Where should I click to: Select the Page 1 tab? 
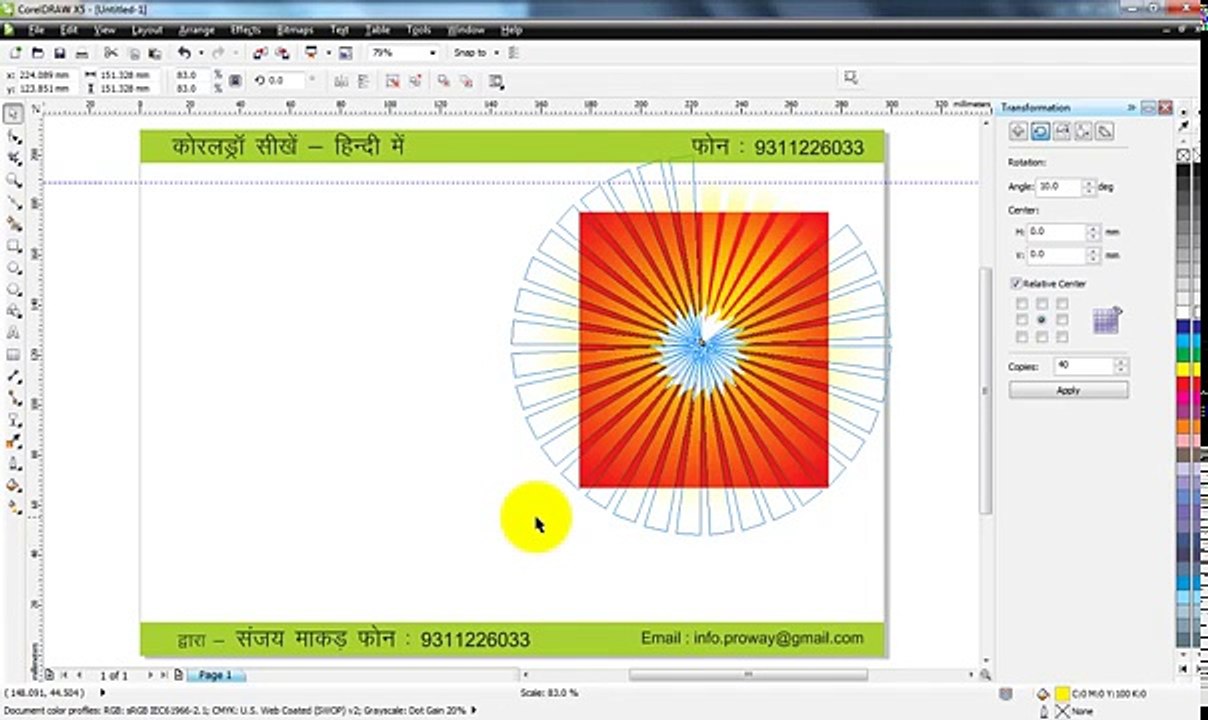click(215, 675)
